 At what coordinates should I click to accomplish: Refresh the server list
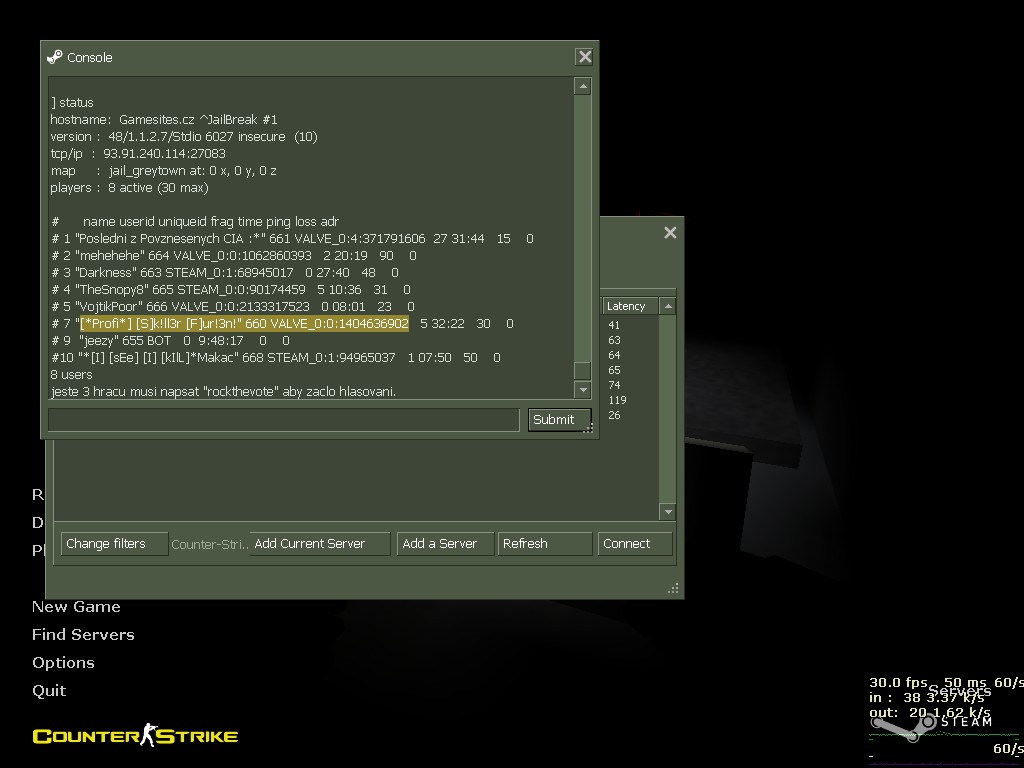(x=545, y=544)
